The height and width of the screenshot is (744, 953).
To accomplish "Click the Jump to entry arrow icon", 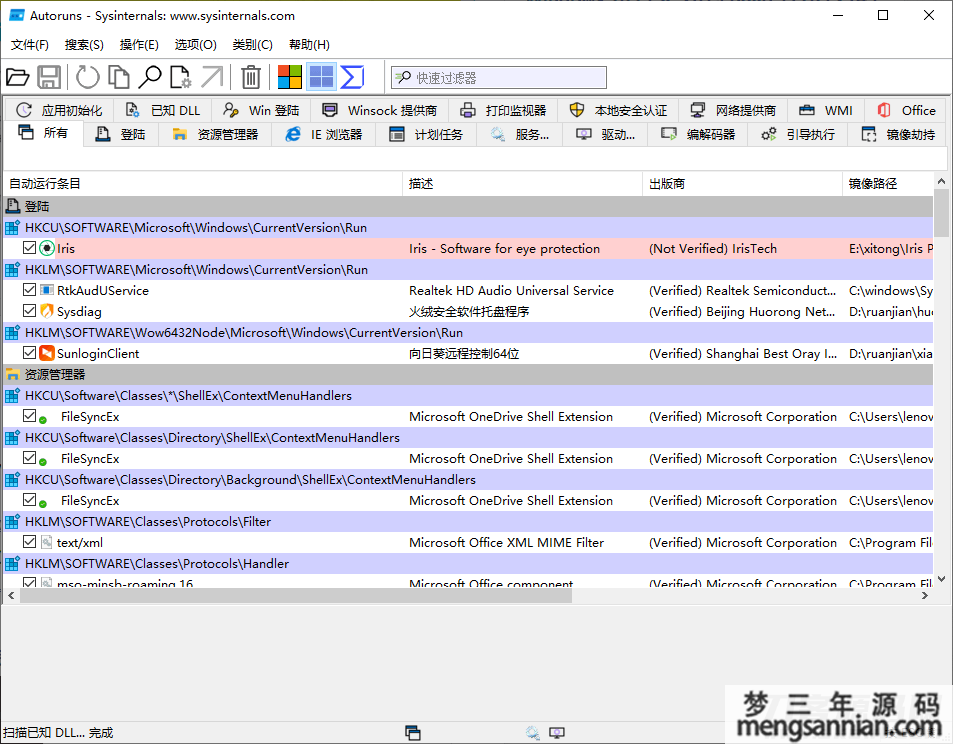I will (x=212, y=77).
